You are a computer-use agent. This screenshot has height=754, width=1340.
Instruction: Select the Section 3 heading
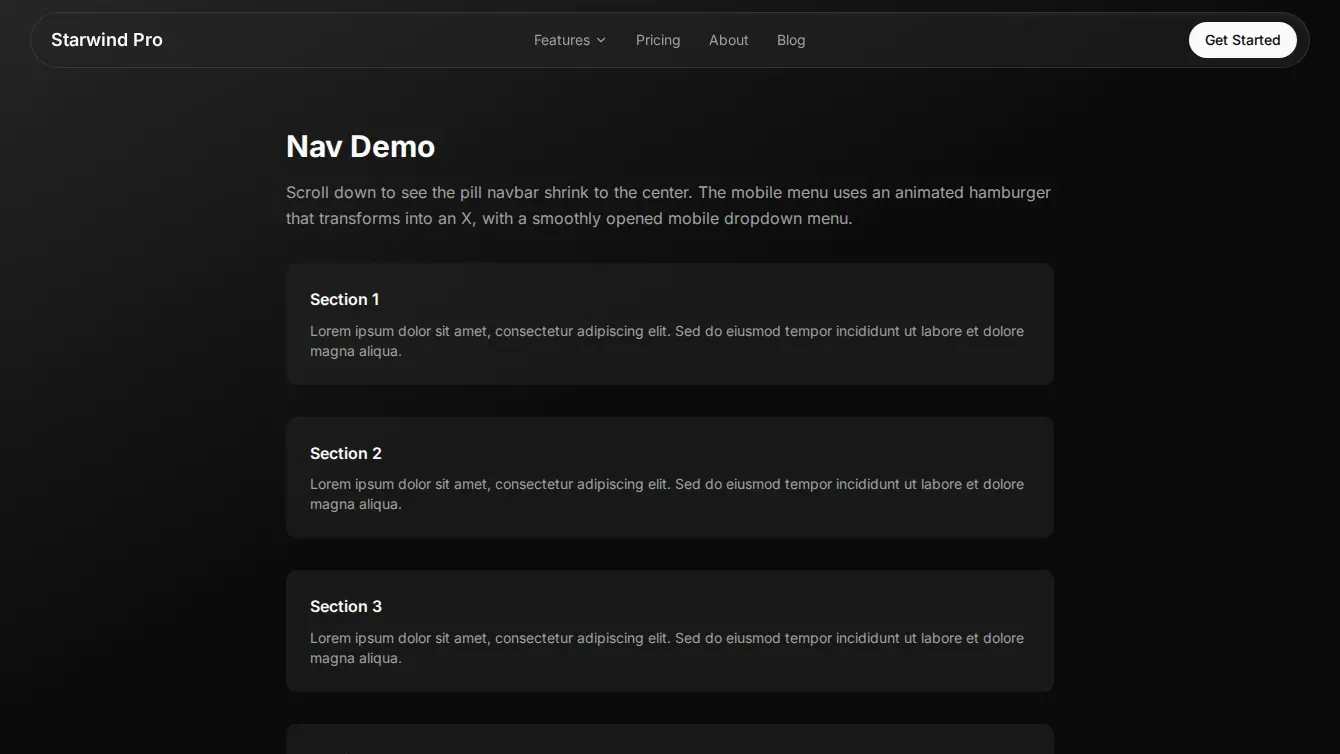[345, 606]
